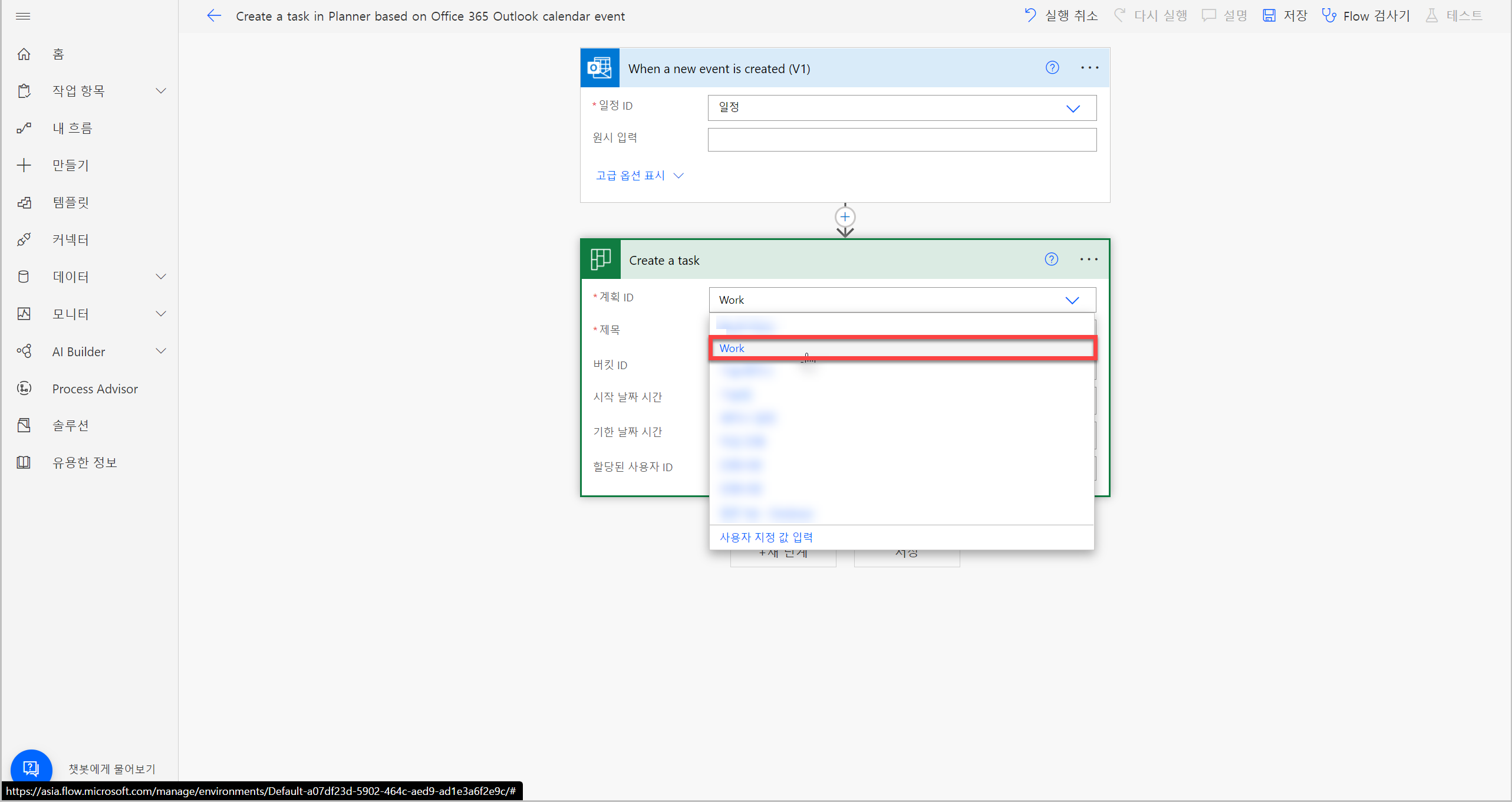Image resolution: width=1512 pixels, height=802 pixels.
Task: Click the 커넥터 plug icon
Action: [24, 239]
